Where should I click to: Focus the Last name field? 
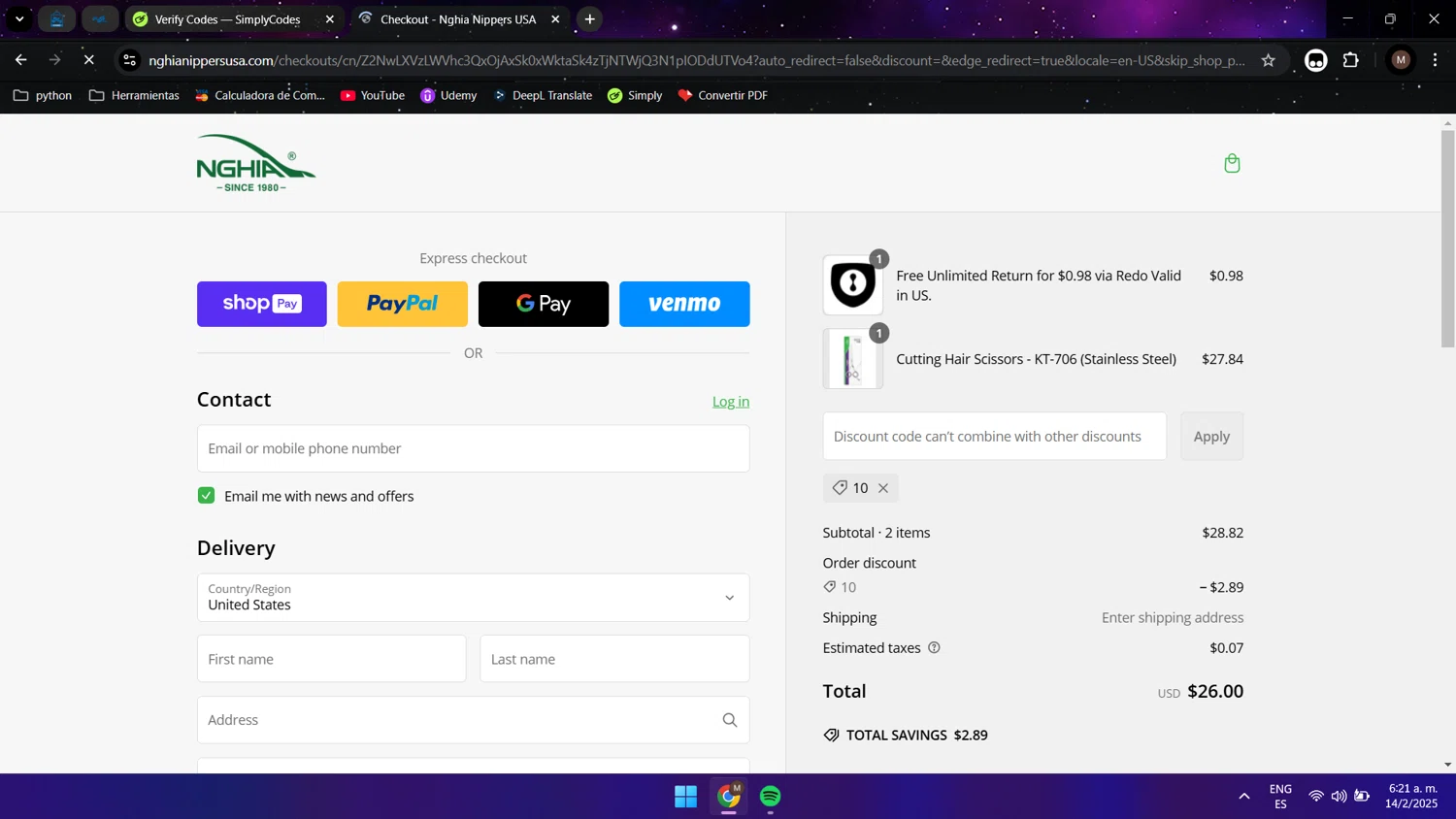tap(614, 659)
